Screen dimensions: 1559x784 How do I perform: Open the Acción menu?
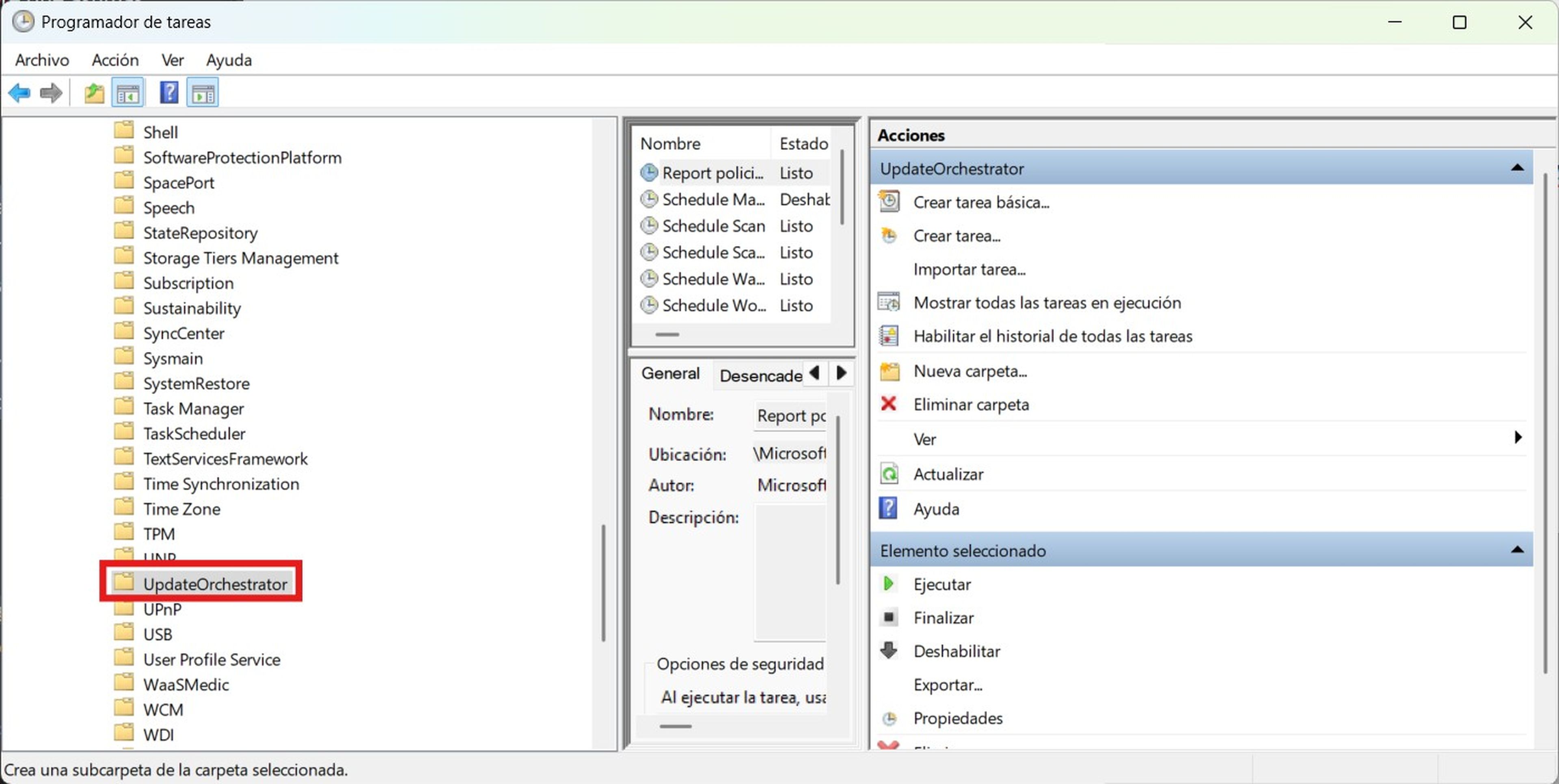coord(115,60)
